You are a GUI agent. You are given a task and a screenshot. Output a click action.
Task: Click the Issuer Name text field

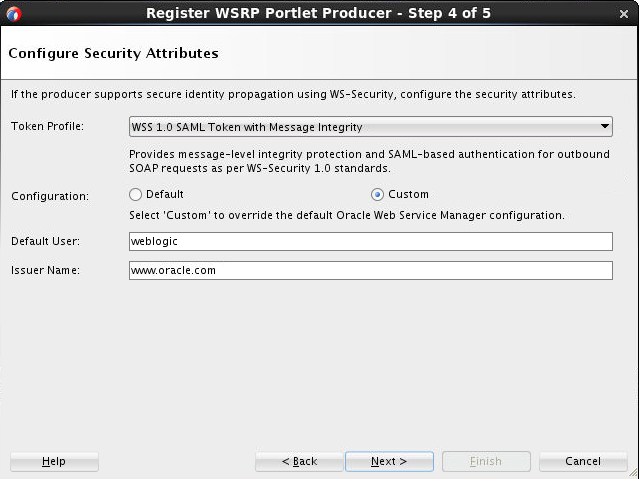tap(370, 270)
